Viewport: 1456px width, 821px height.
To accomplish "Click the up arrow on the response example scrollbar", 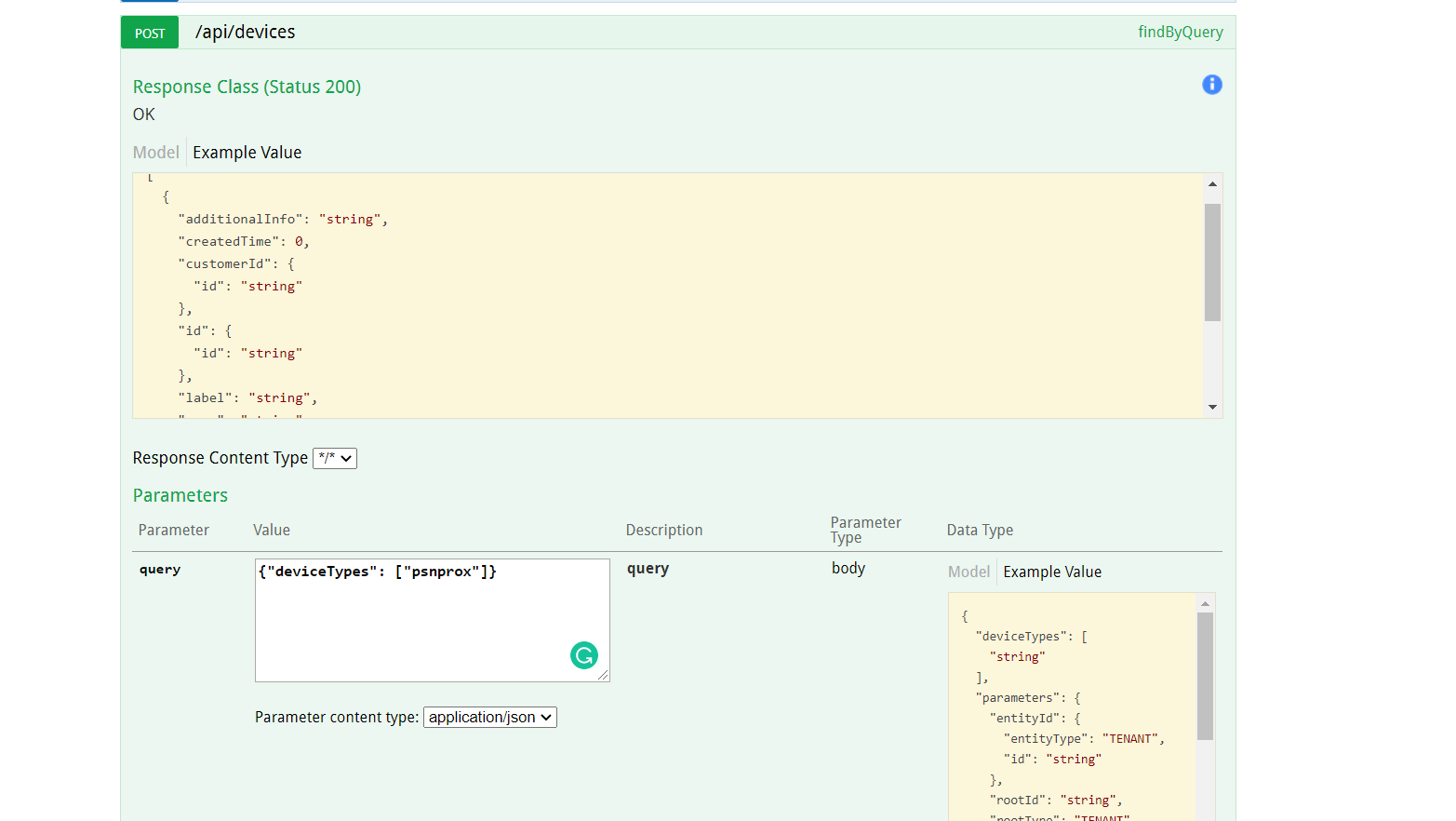I will pyautogui.click(x=1212, y=182).
